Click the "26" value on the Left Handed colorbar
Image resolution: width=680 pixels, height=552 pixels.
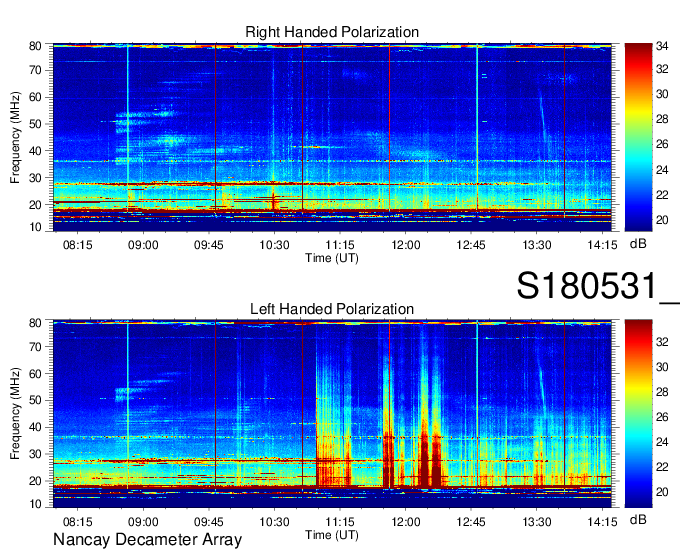point(662,417)
